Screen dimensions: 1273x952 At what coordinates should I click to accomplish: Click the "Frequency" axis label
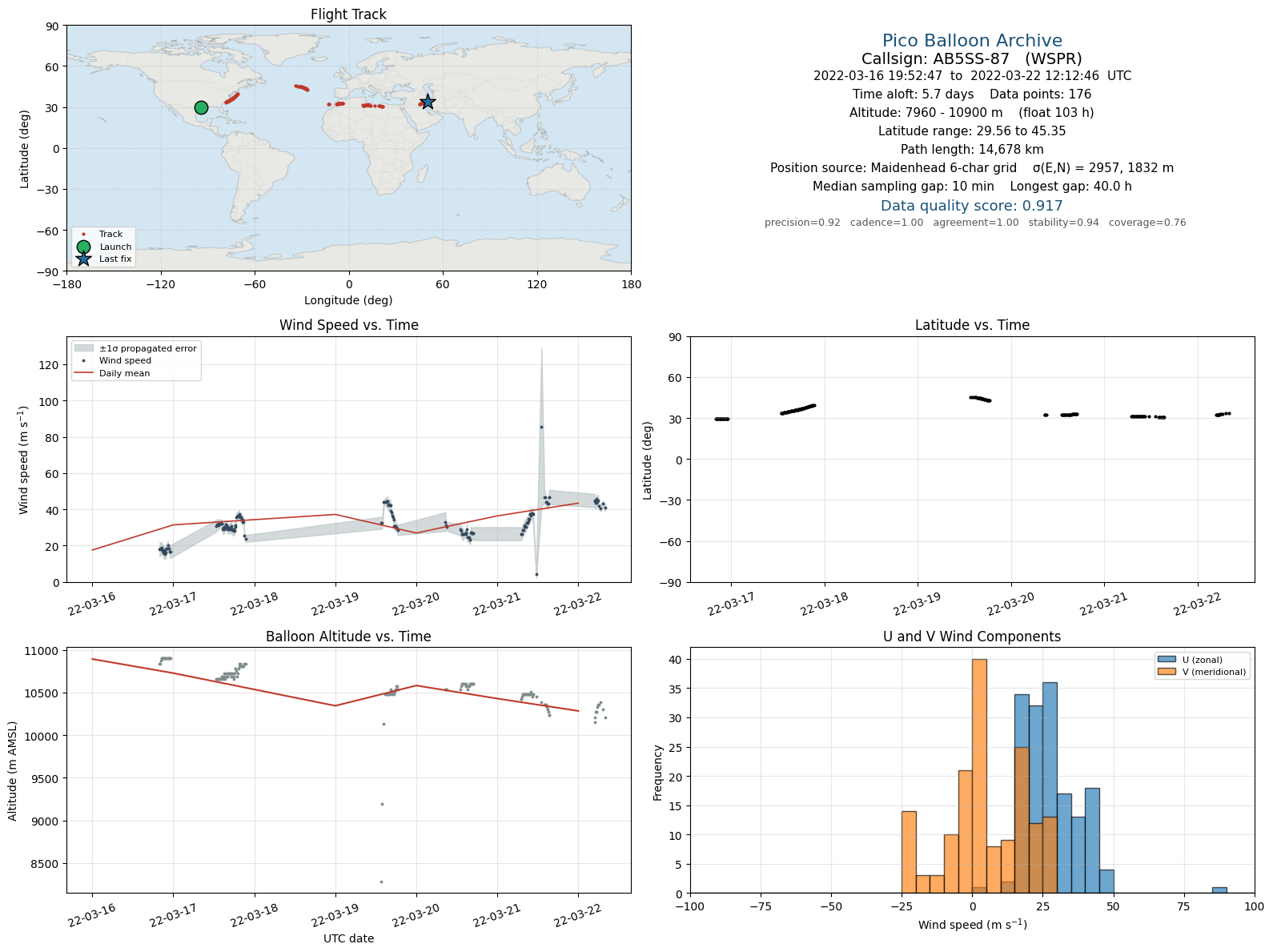(657, 773)
